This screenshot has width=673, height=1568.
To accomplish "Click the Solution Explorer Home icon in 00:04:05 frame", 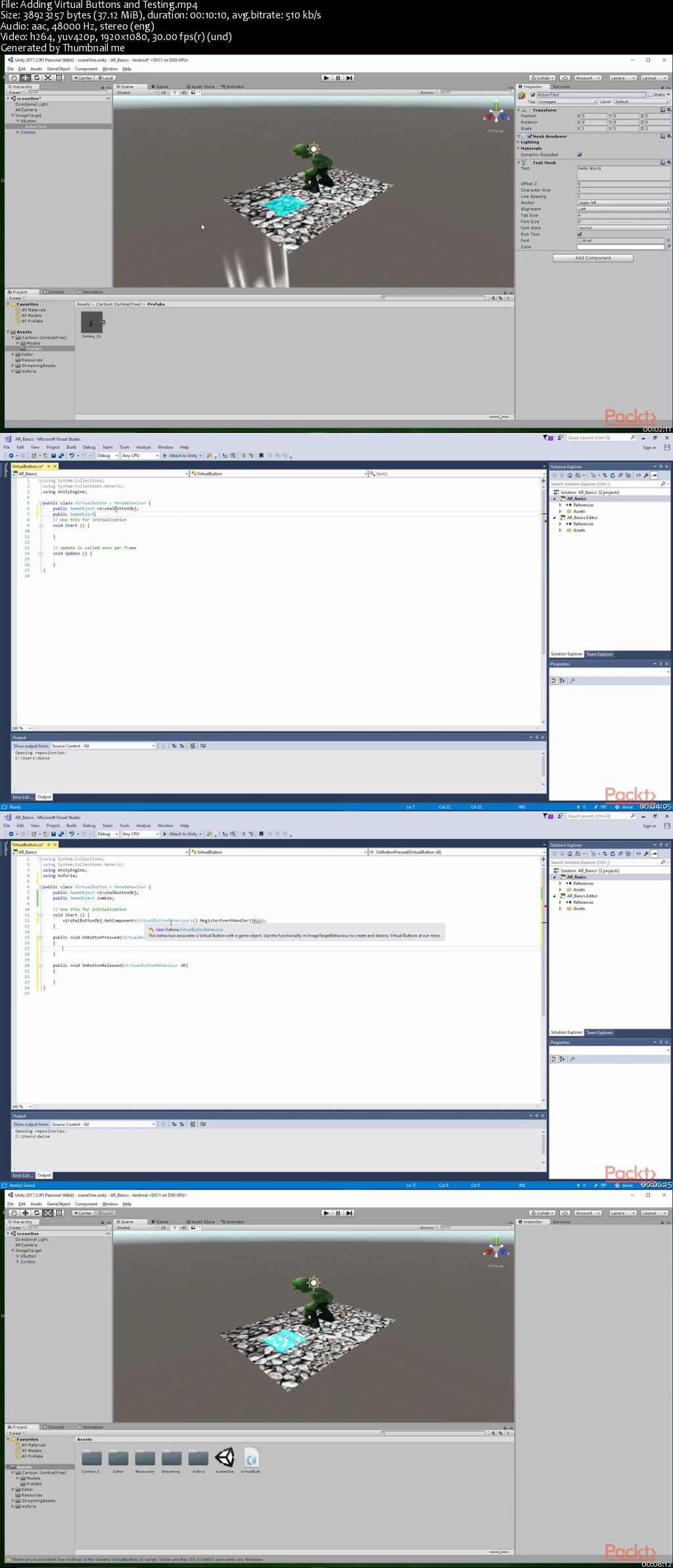I will 570,475.
